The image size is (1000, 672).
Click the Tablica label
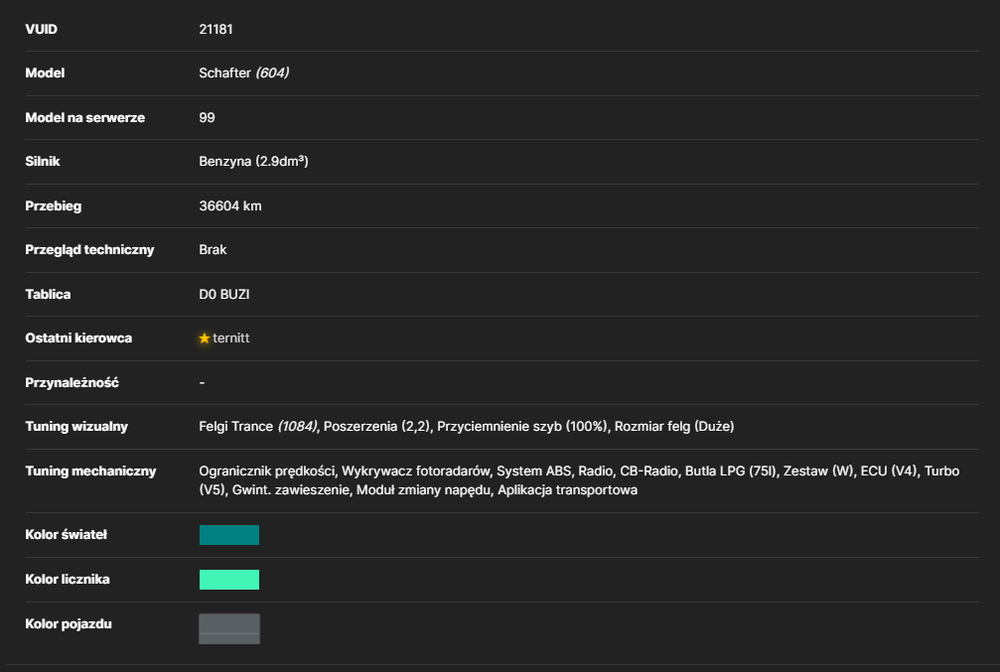[x=48, y=295]
